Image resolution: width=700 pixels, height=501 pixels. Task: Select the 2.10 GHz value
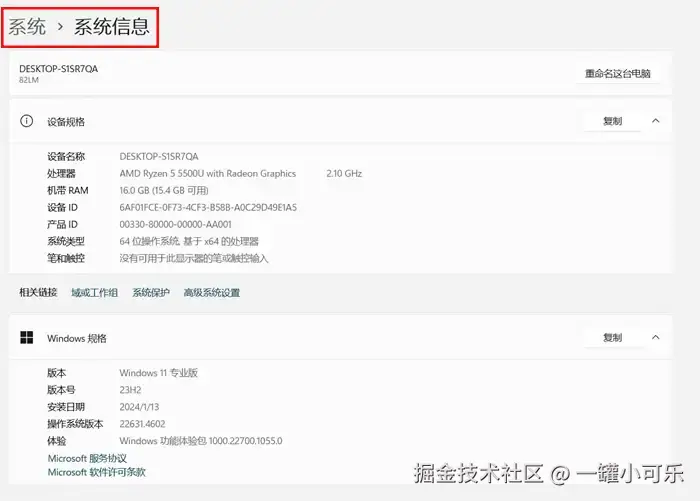pyautogui.click(x=344, y=173)
